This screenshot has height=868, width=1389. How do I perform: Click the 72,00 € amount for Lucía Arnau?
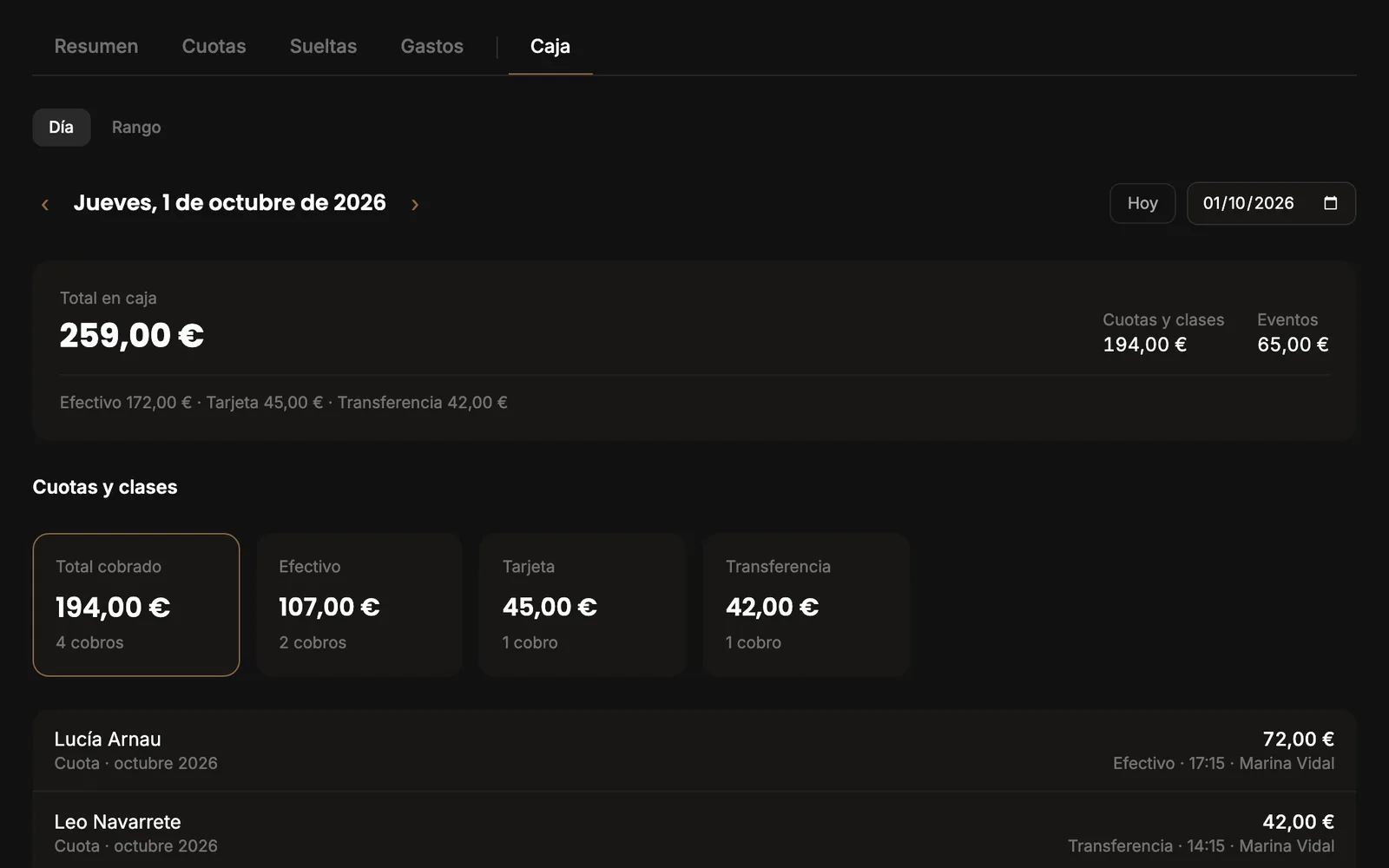click(x=1299, y=740)
